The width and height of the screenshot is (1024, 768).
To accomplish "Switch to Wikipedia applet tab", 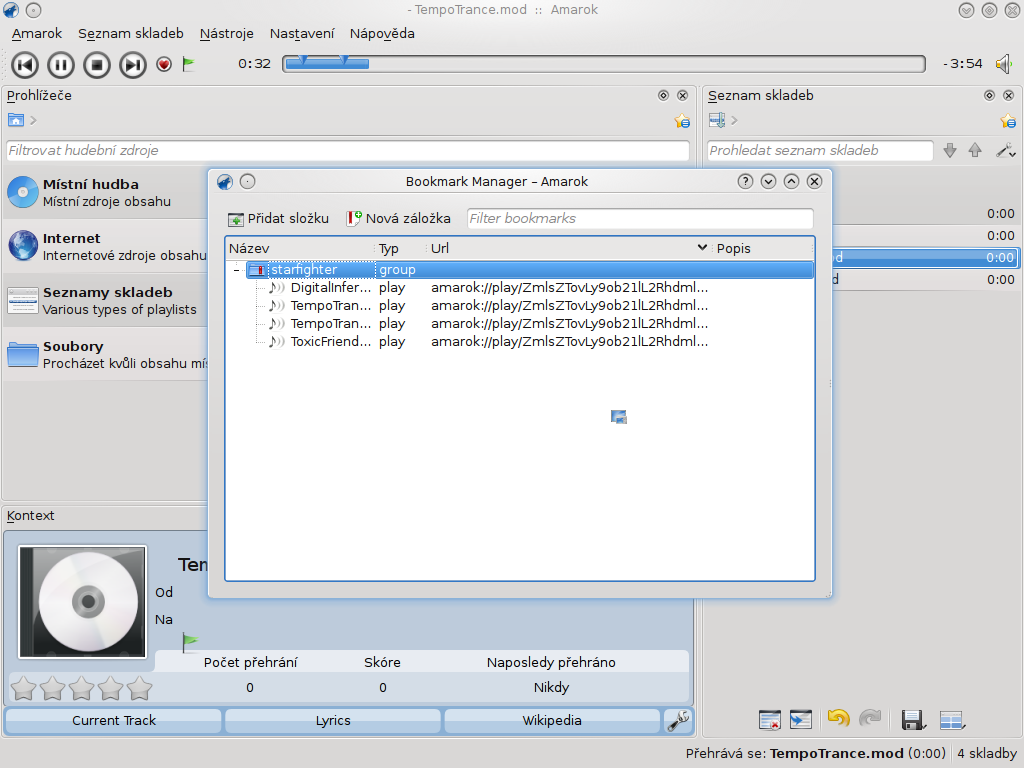I will (x=552, y=720).
